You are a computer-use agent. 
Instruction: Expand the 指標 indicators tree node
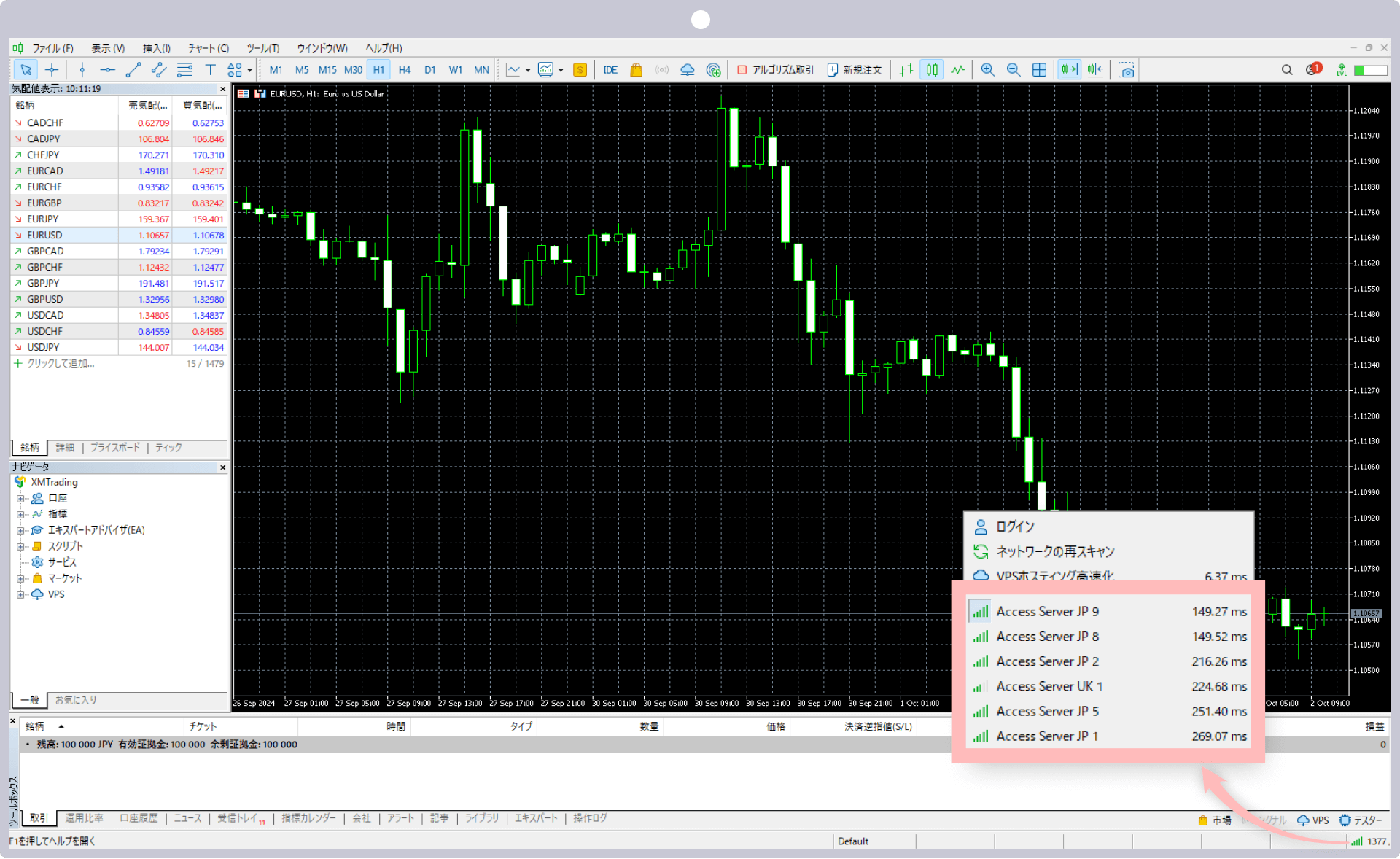(20, 515)
